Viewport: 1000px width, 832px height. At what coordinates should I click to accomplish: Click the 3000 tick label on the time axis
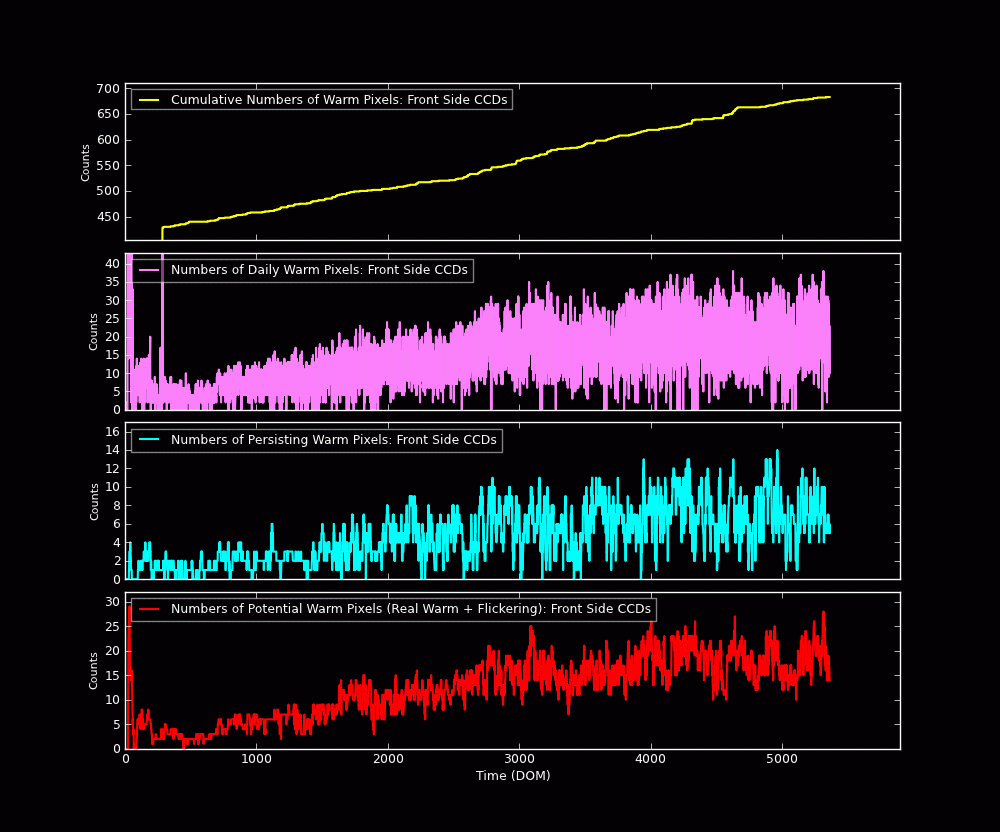[x=519, y=759]
